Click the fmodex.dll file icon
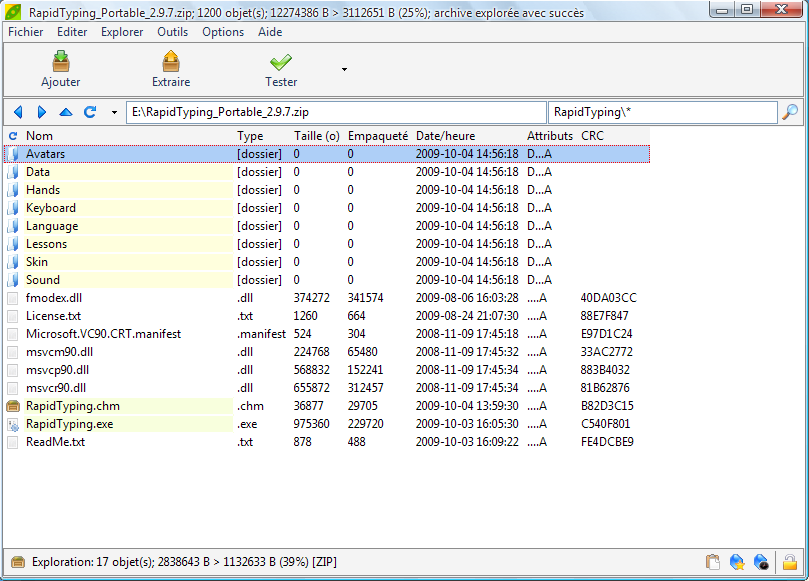 [13, 298]
